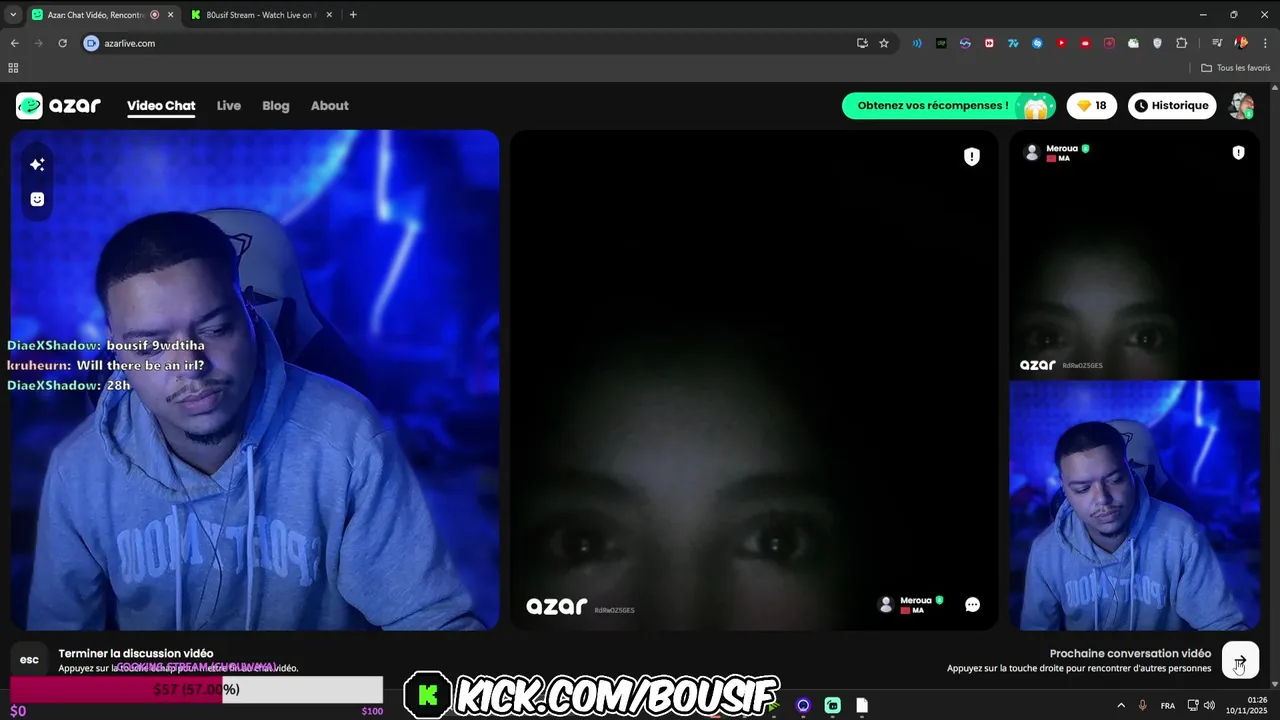Screen dimensions: 1280x720
Task: Open the red YouTube extension icon
Action: [1061, 43]
